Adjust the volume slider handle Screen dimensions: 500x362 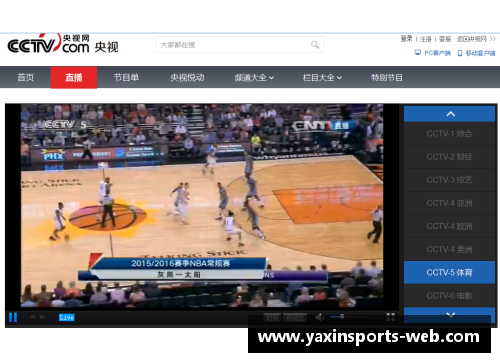tap(342, 316)
